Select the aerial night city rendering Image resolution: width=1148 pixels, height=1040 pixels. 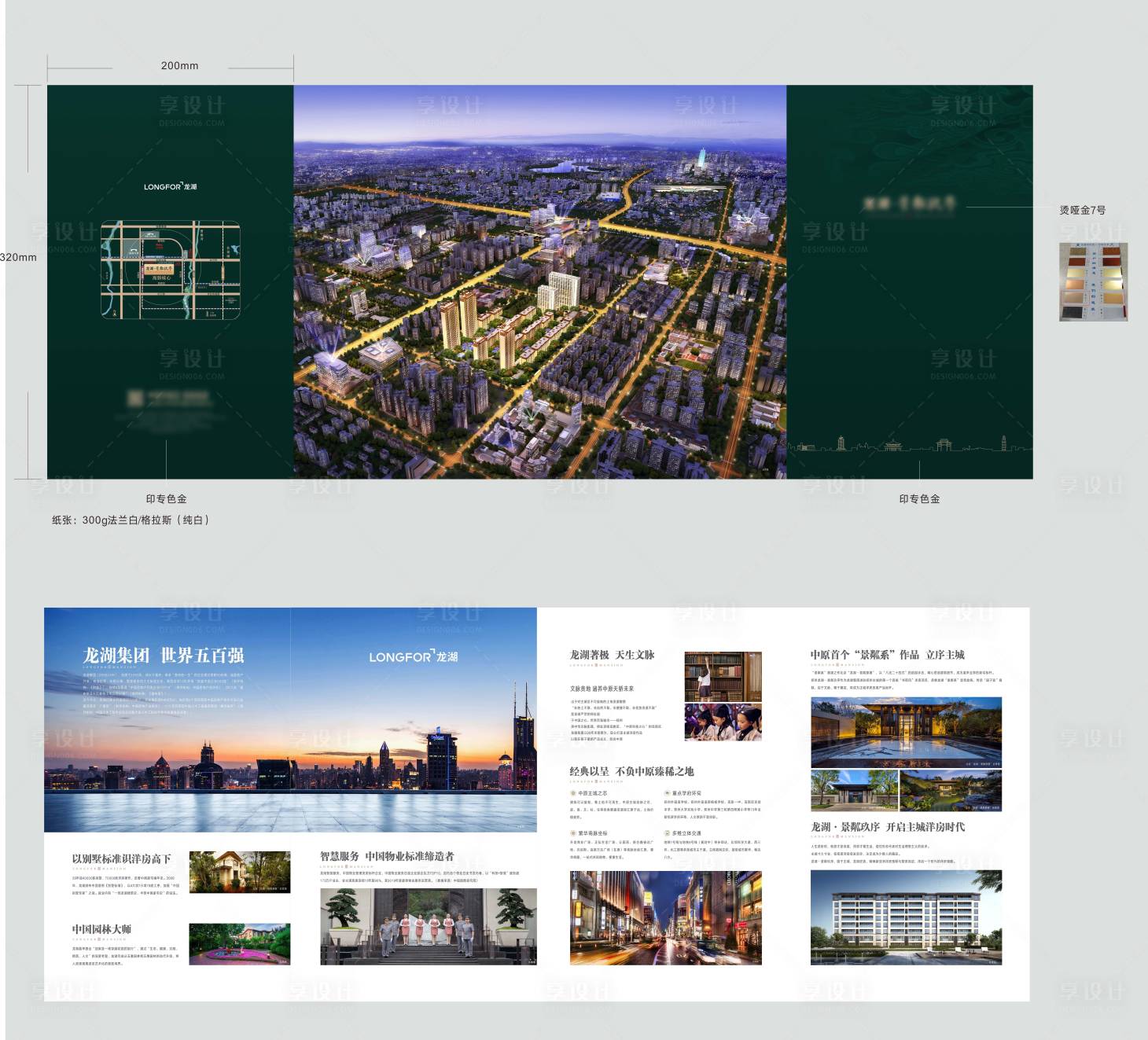coord(540,281)
